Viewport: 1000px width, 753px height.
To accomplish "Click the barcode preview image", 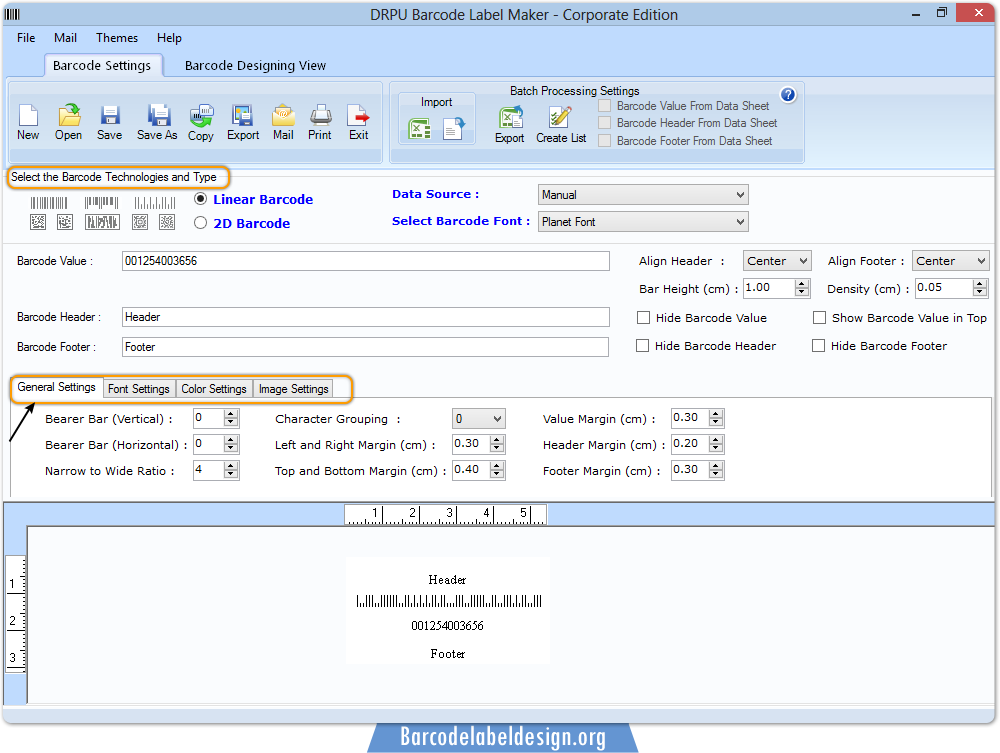I will pos(448,611).
